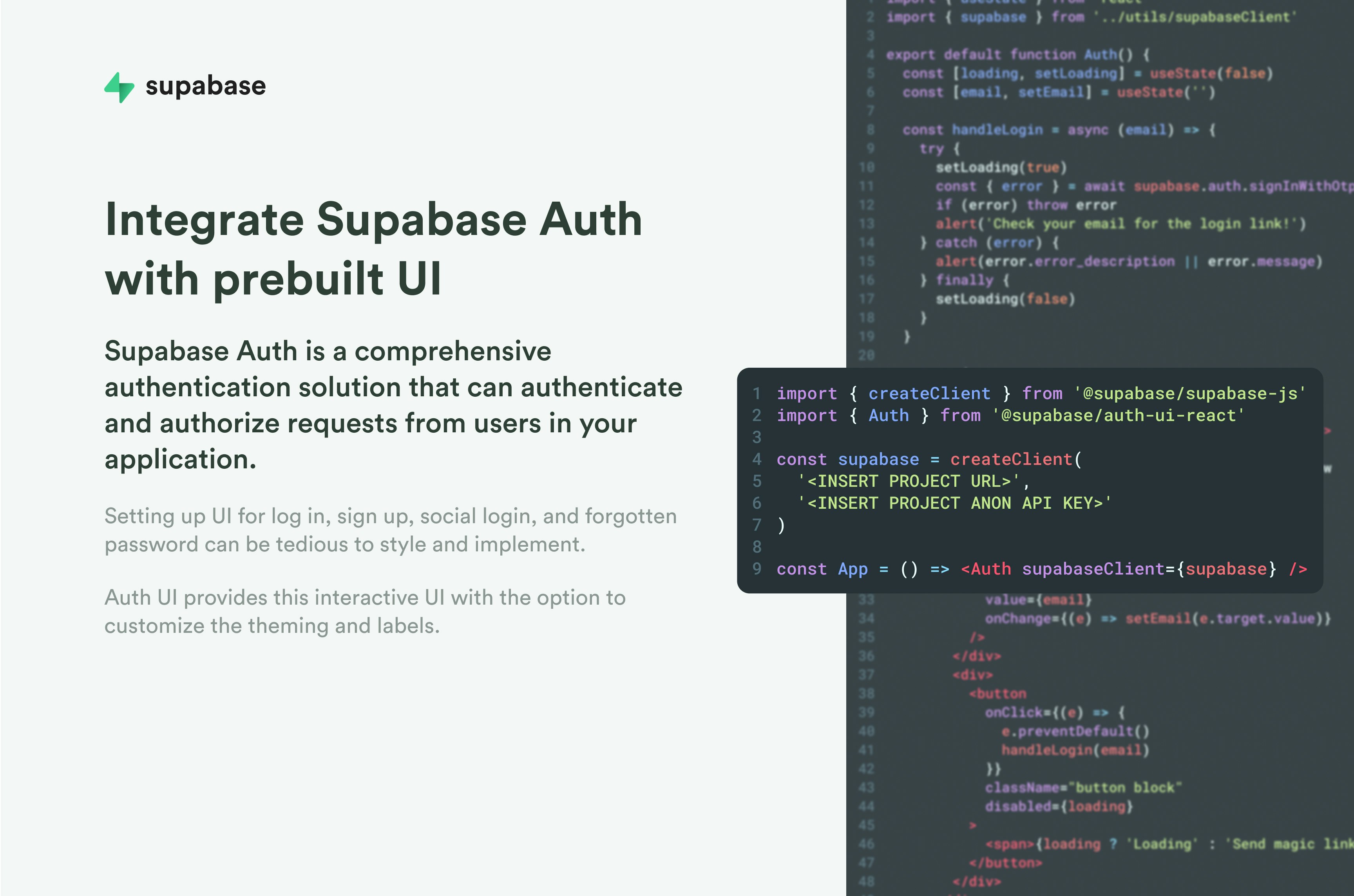This screenshot has width=1354, height=896.
Task: Click the blurred line 'if (error) throw error'
Action: (x=1025, y=205)
